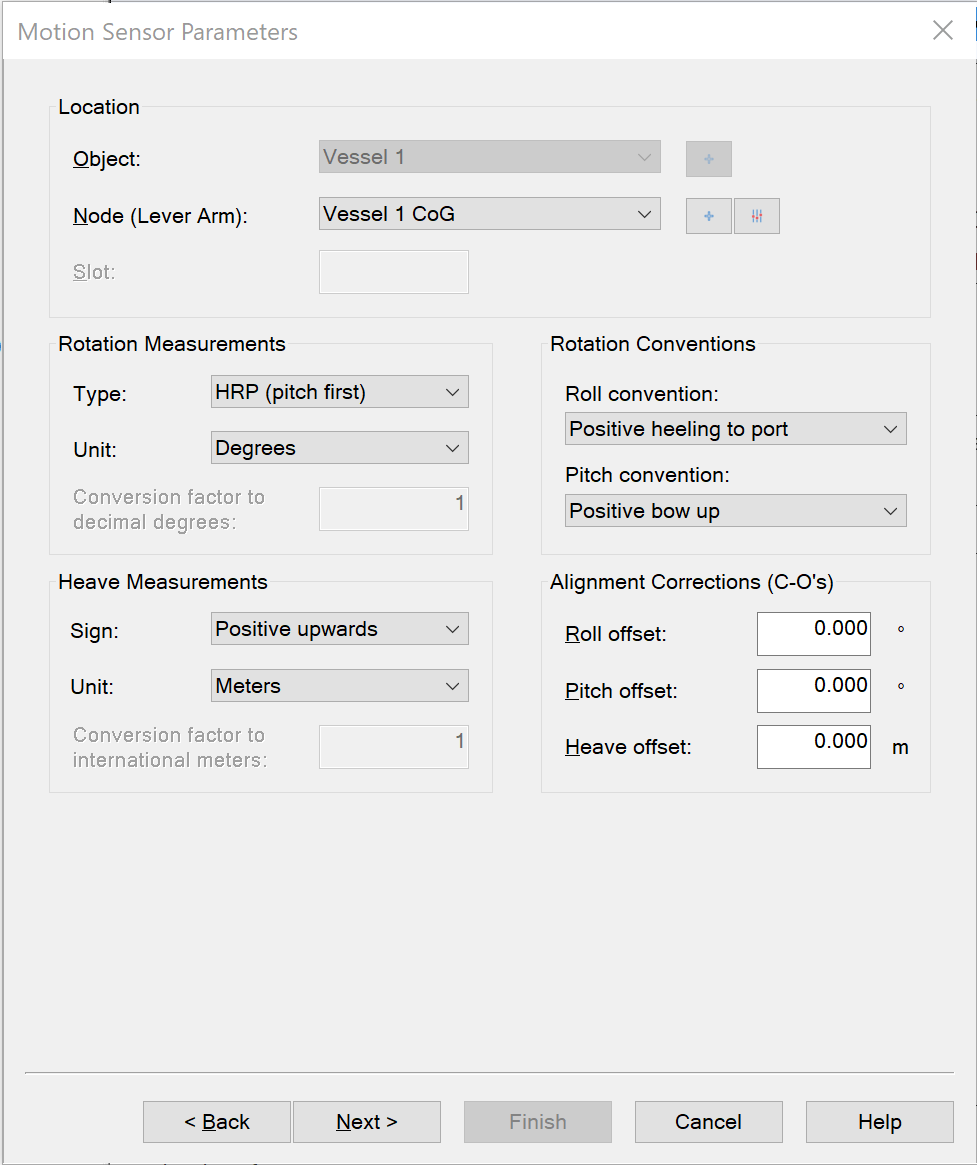The image size is (977, 1165).
Task: Go to the next wizard page
Action: point(366,1122)
